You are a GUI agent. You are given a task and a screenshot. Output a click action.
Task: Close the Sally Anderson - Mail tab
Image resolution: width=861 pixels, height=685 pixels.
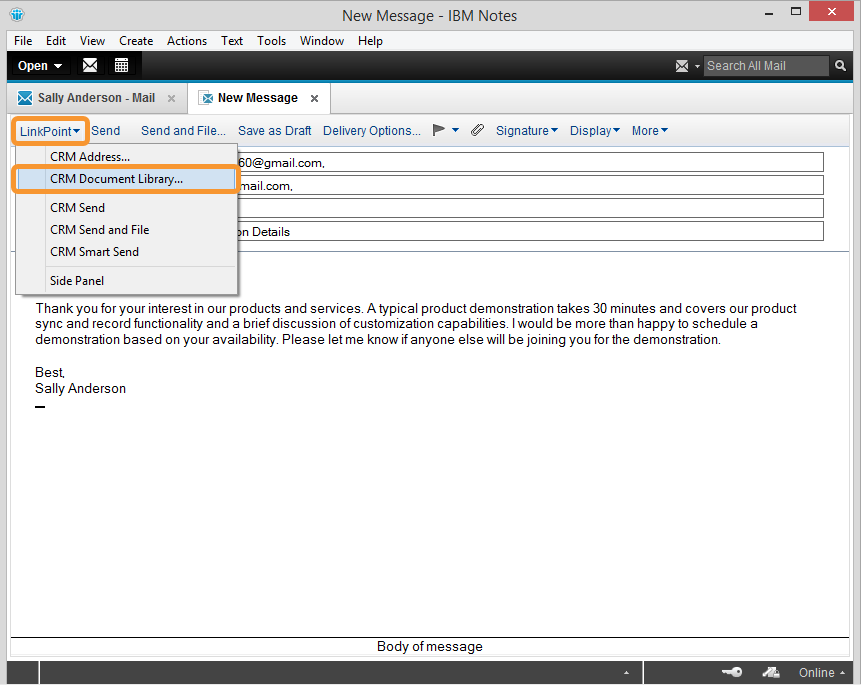point(171,98)
